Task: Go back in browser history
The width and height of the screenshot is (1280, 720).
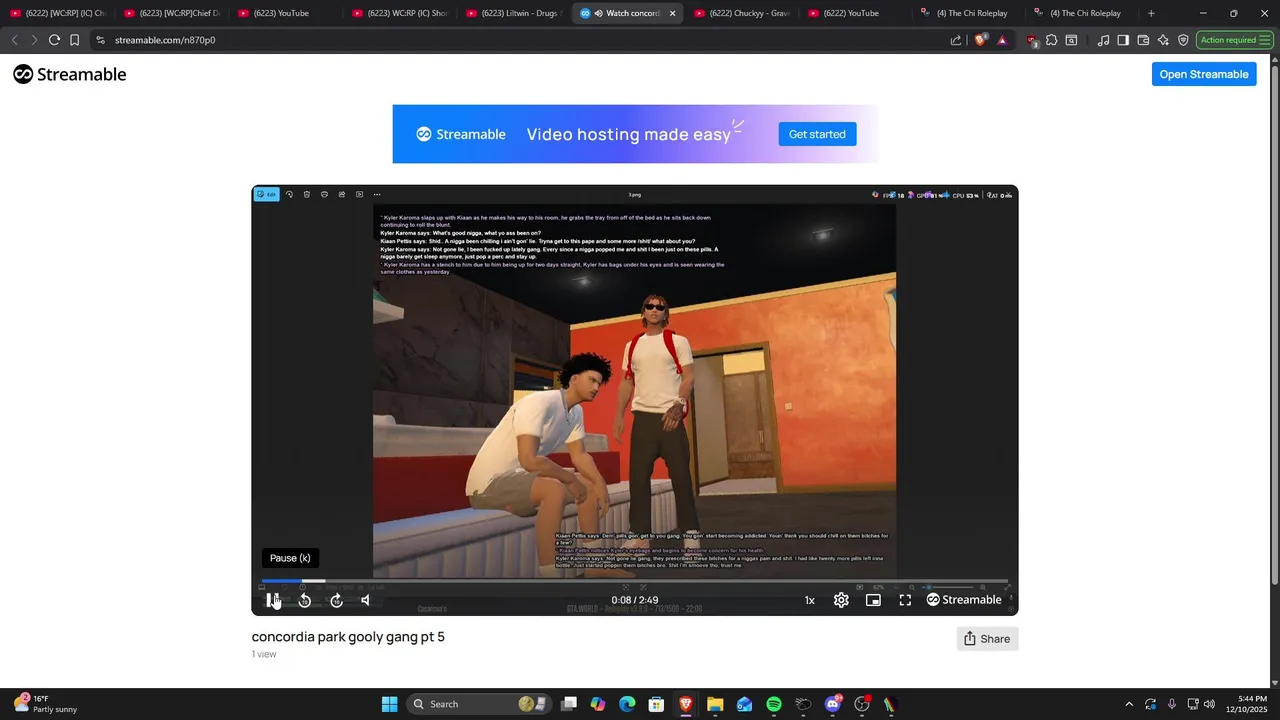Action: point(14,40)
